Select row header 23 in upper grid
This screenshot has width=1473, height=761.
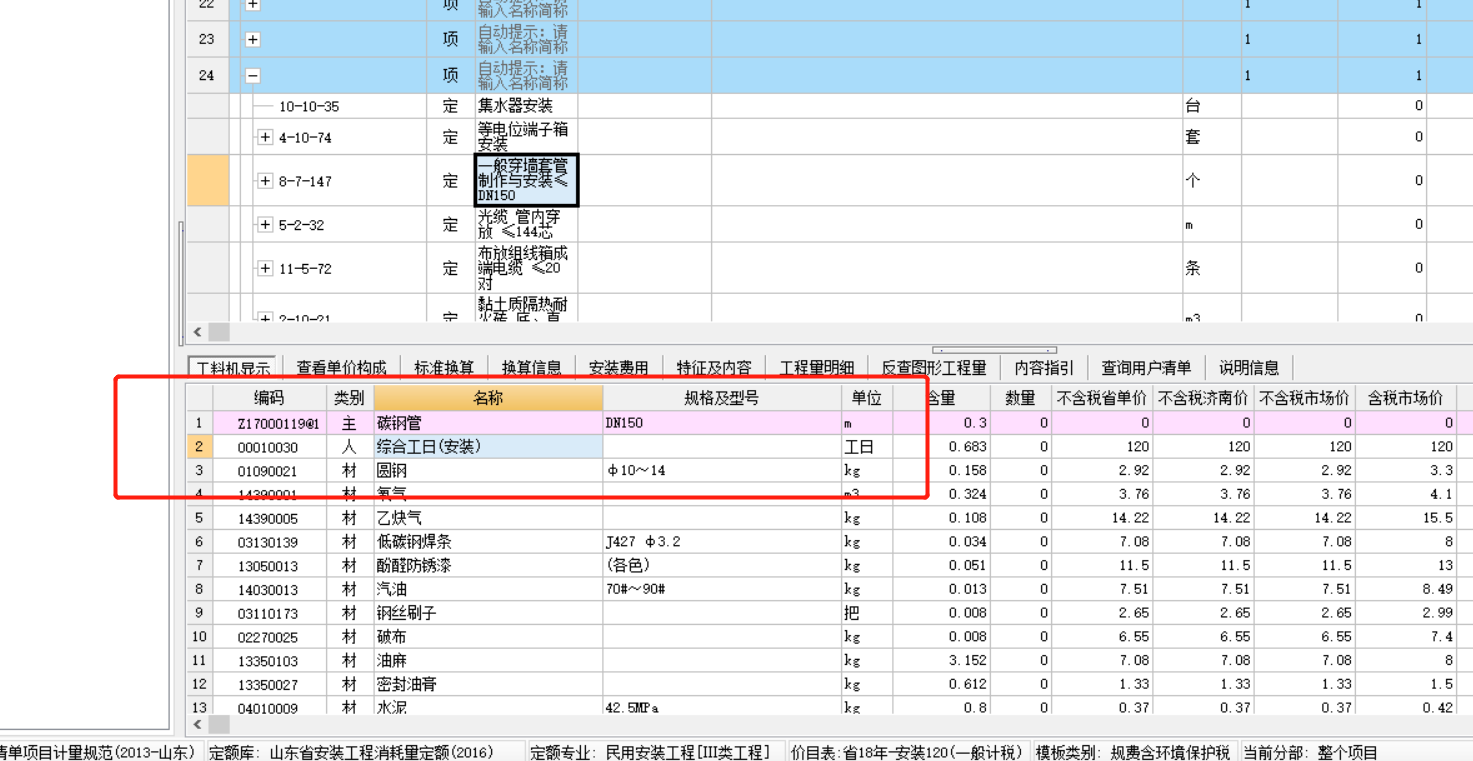tap(207, 40)
